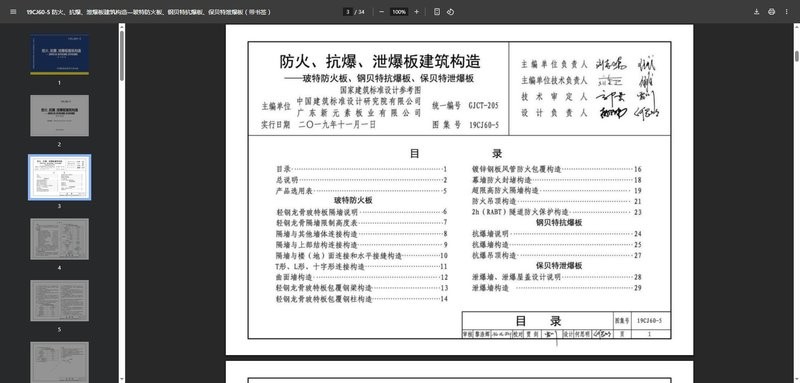
Task: Click the GJCT-205 unified number text
Action: [x=483, y=106]
